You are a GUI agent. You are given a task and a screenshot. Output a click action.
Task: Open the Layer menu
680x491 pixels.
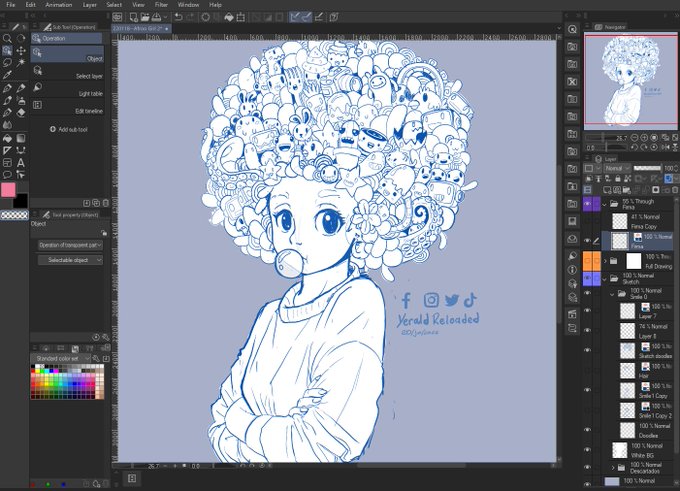tap(89, 5)
